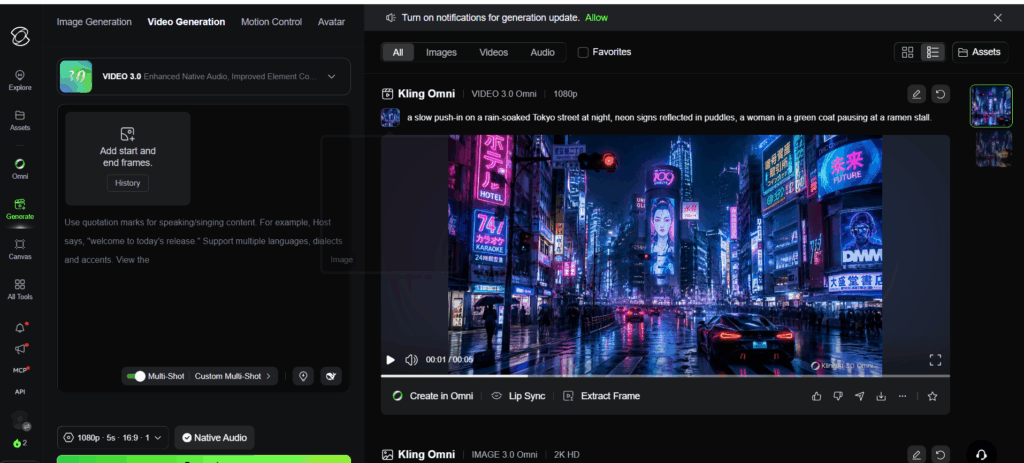Screen dimensions: 1024x463
Task: Switch to the Video Generation tab
Action: click(x=186, y=22)
